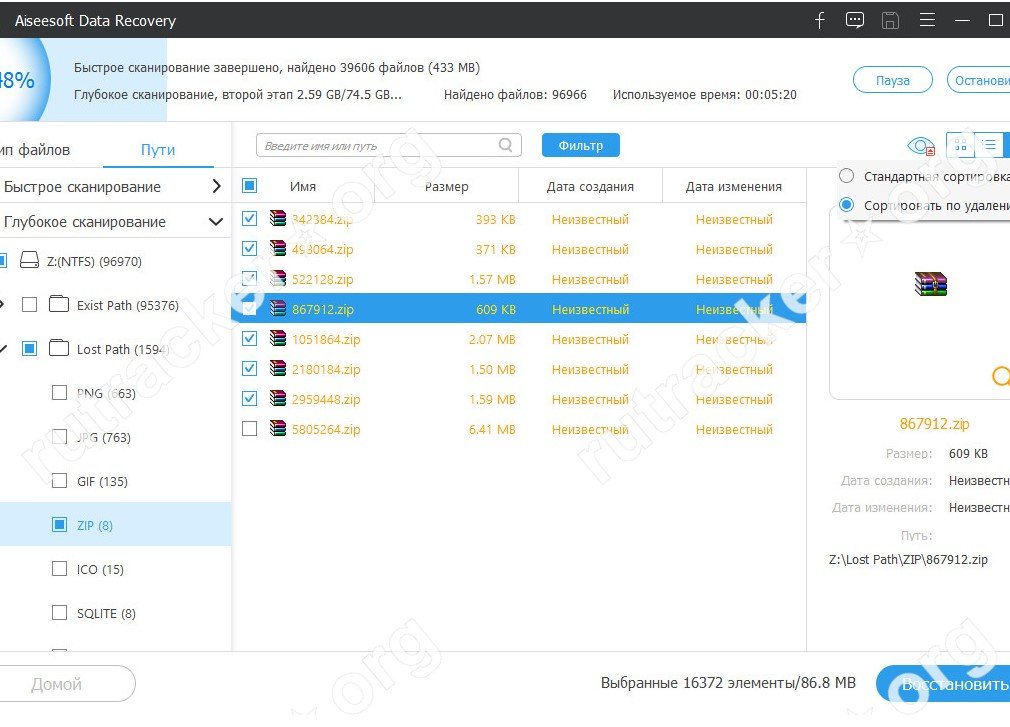
Task: Click the path text Z:\Lost Path\ZIP\867912.zip
Action: click(x=908, y=560)
